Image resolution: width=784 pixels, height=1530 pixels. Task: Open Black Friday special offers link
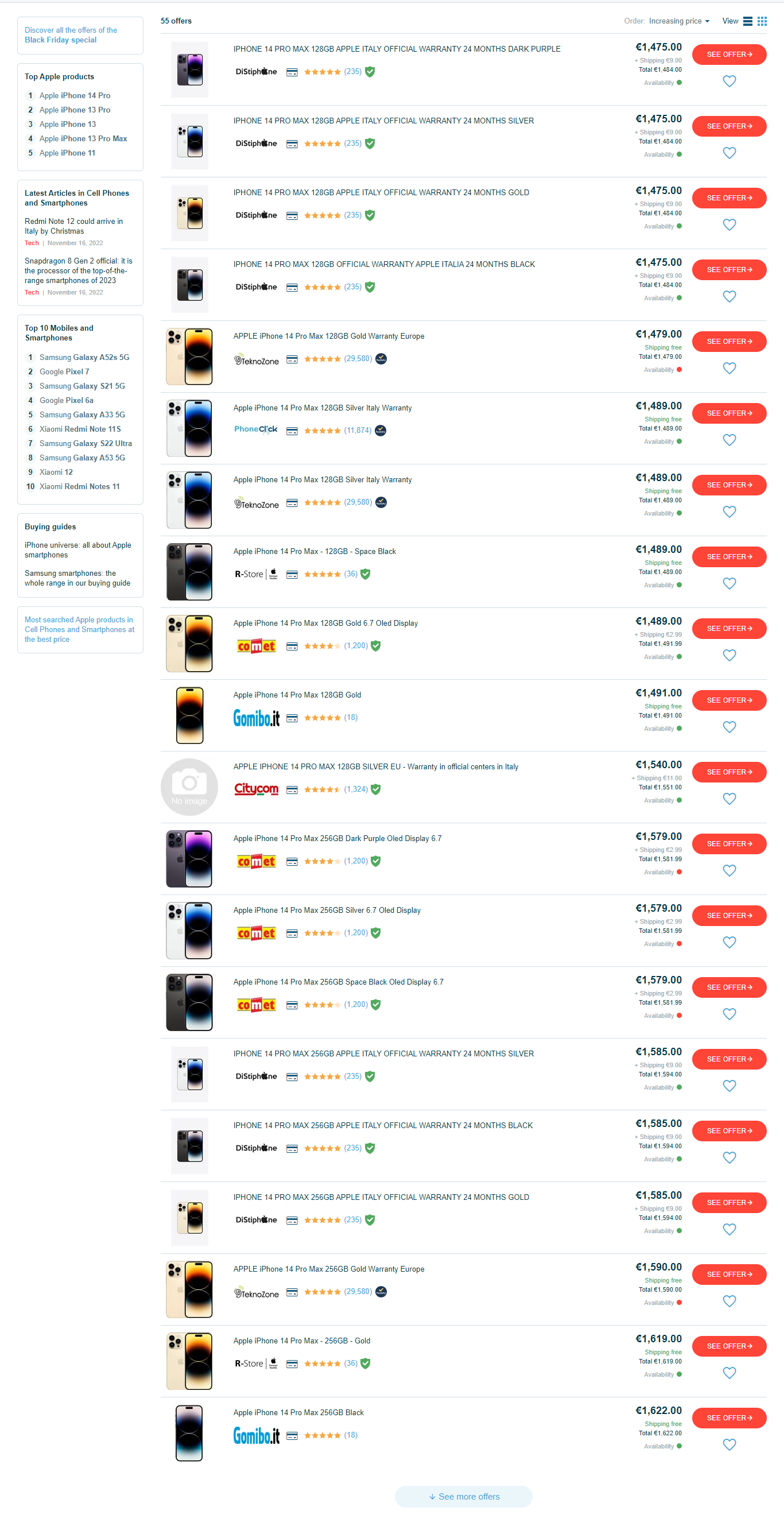(71, 35)
